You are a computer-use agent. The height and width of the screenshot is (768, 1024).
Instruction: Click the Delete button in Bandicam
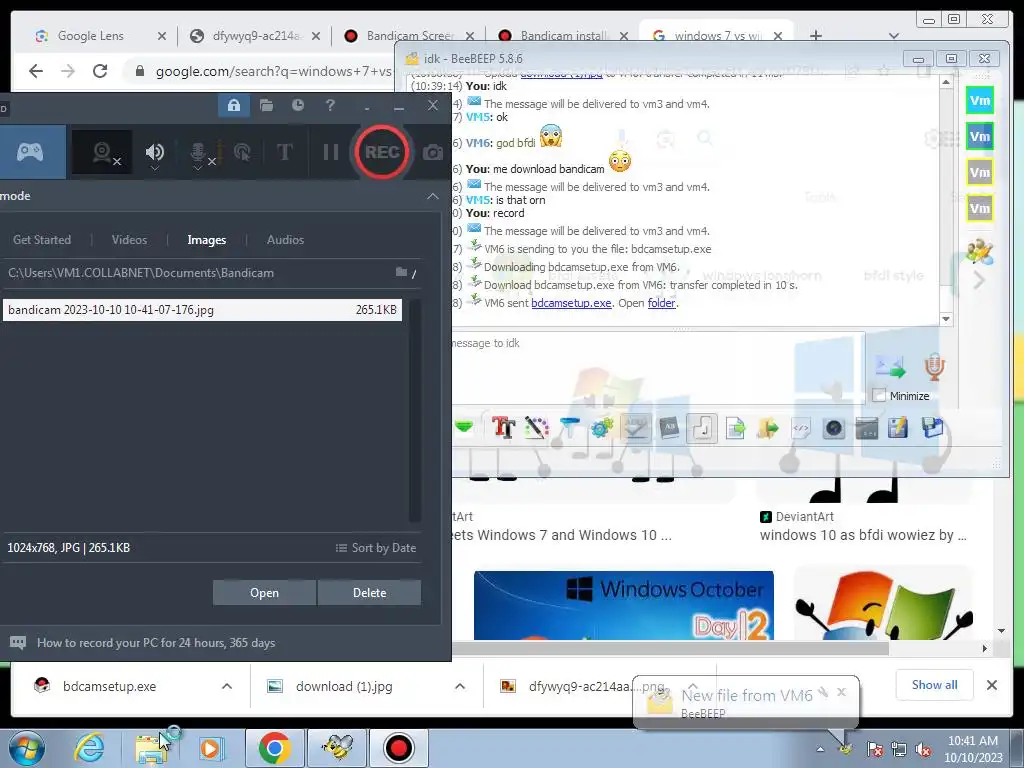[x=370, y=592]
